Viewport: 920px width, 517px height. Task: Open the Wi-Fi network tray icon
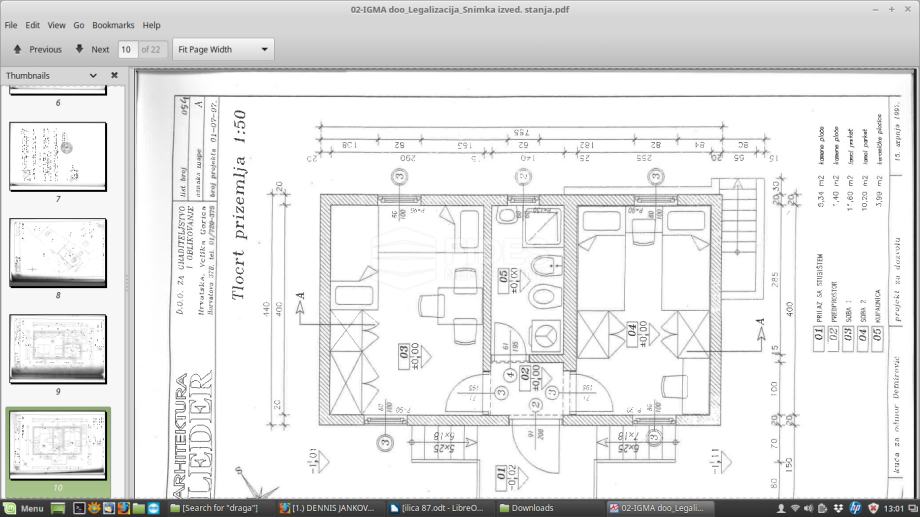pyautogui.click(x=795, y=508)
